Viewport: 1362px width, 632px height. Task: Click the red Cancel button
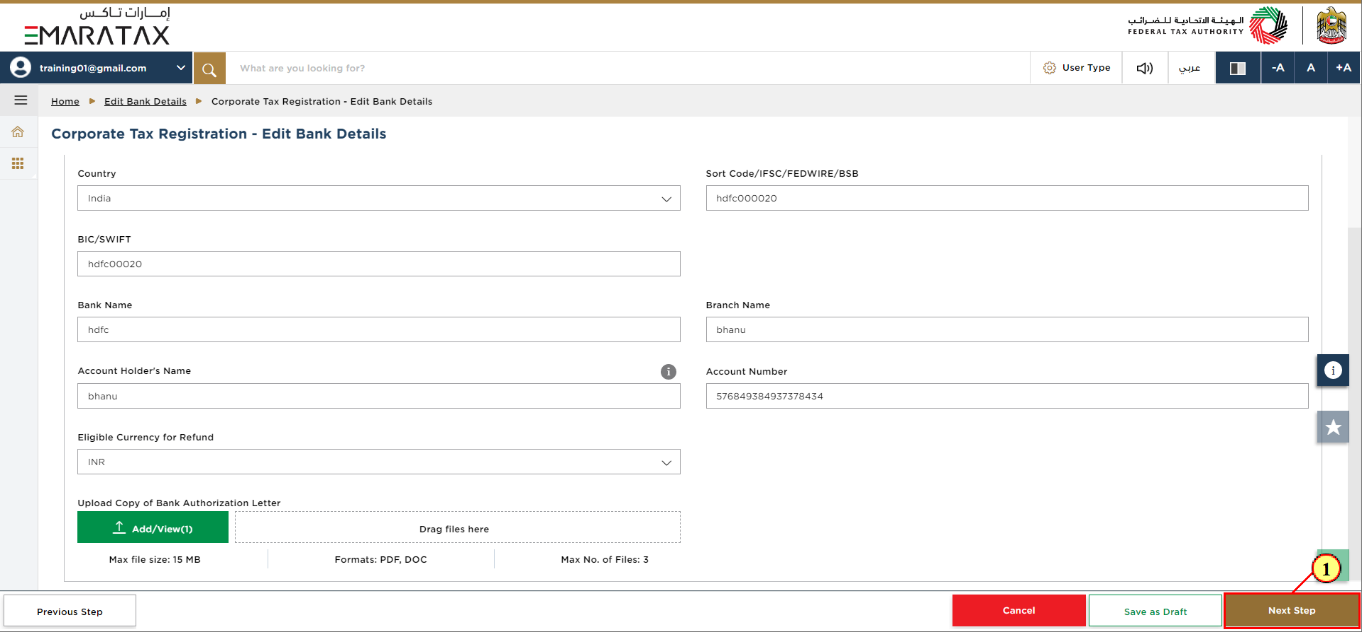(x=1019, y=610)
